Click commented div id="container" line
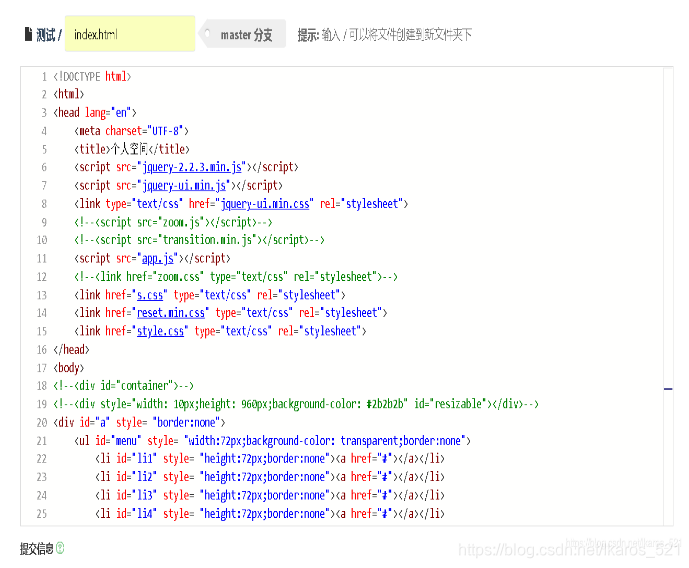Image resolution: width=689 pixels, height=568 pixels. click(123, 386)
